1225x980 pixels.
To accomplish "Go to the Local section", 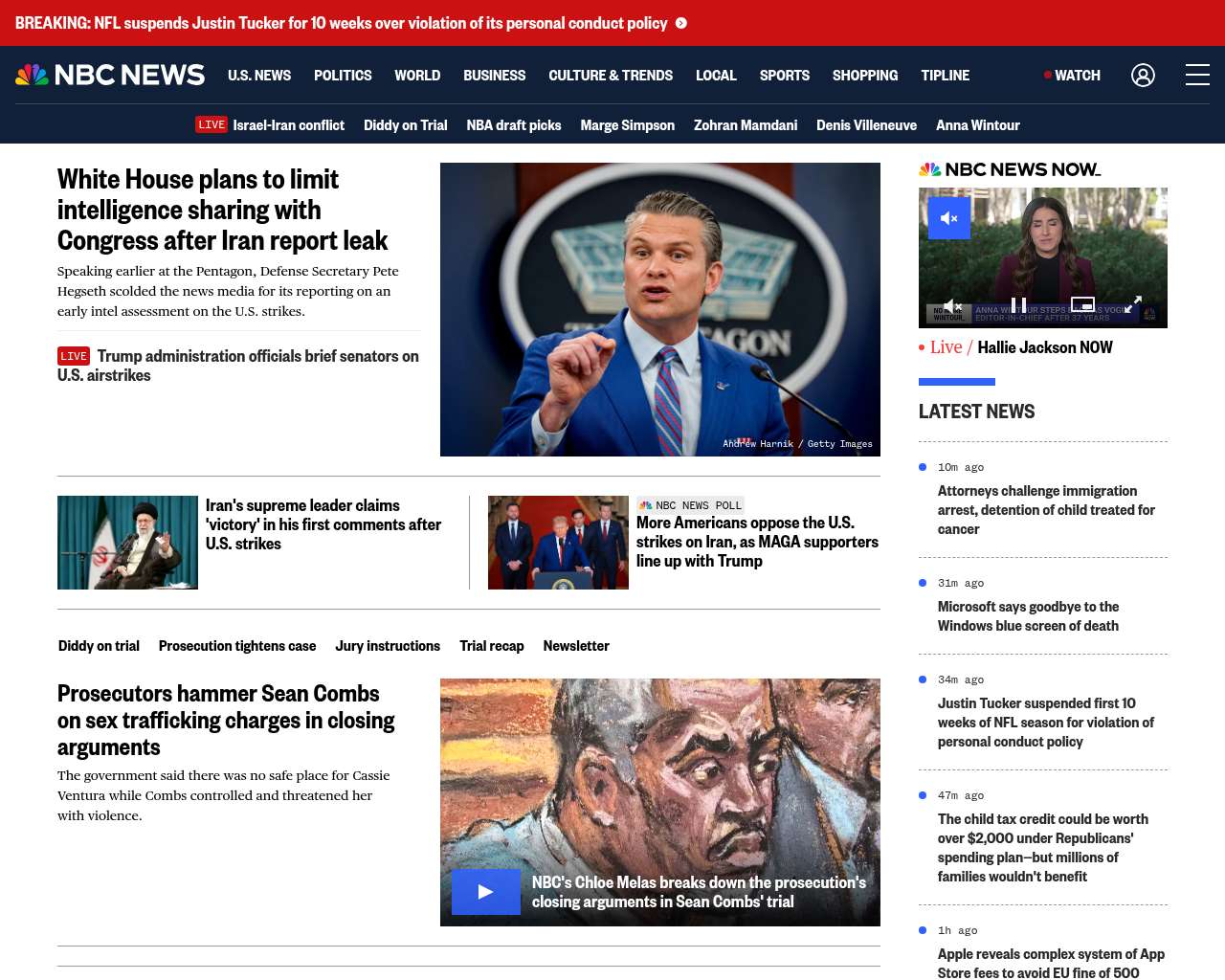I will (716, 75).
